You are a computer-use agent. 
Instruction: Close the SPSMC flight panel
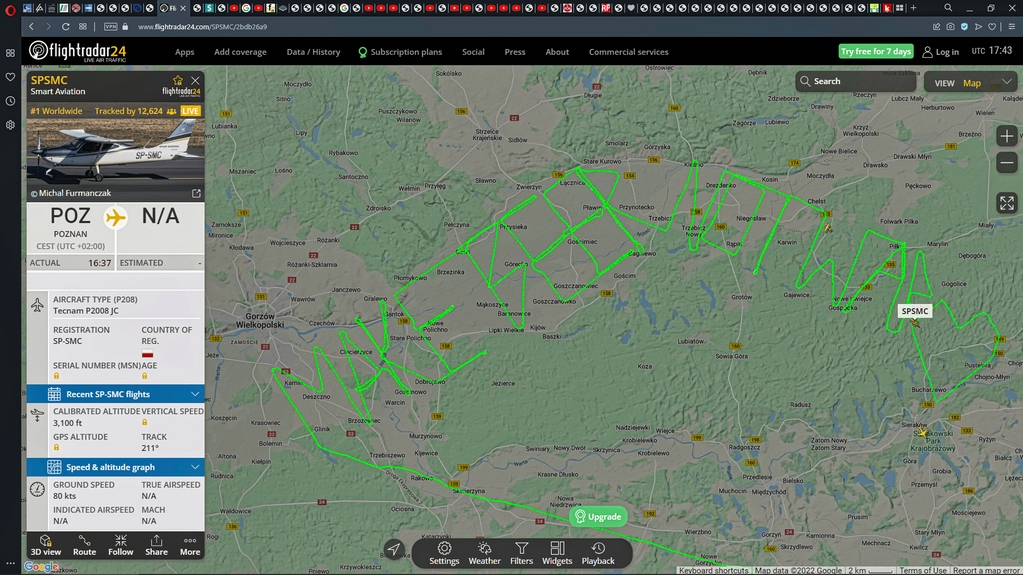195,80
